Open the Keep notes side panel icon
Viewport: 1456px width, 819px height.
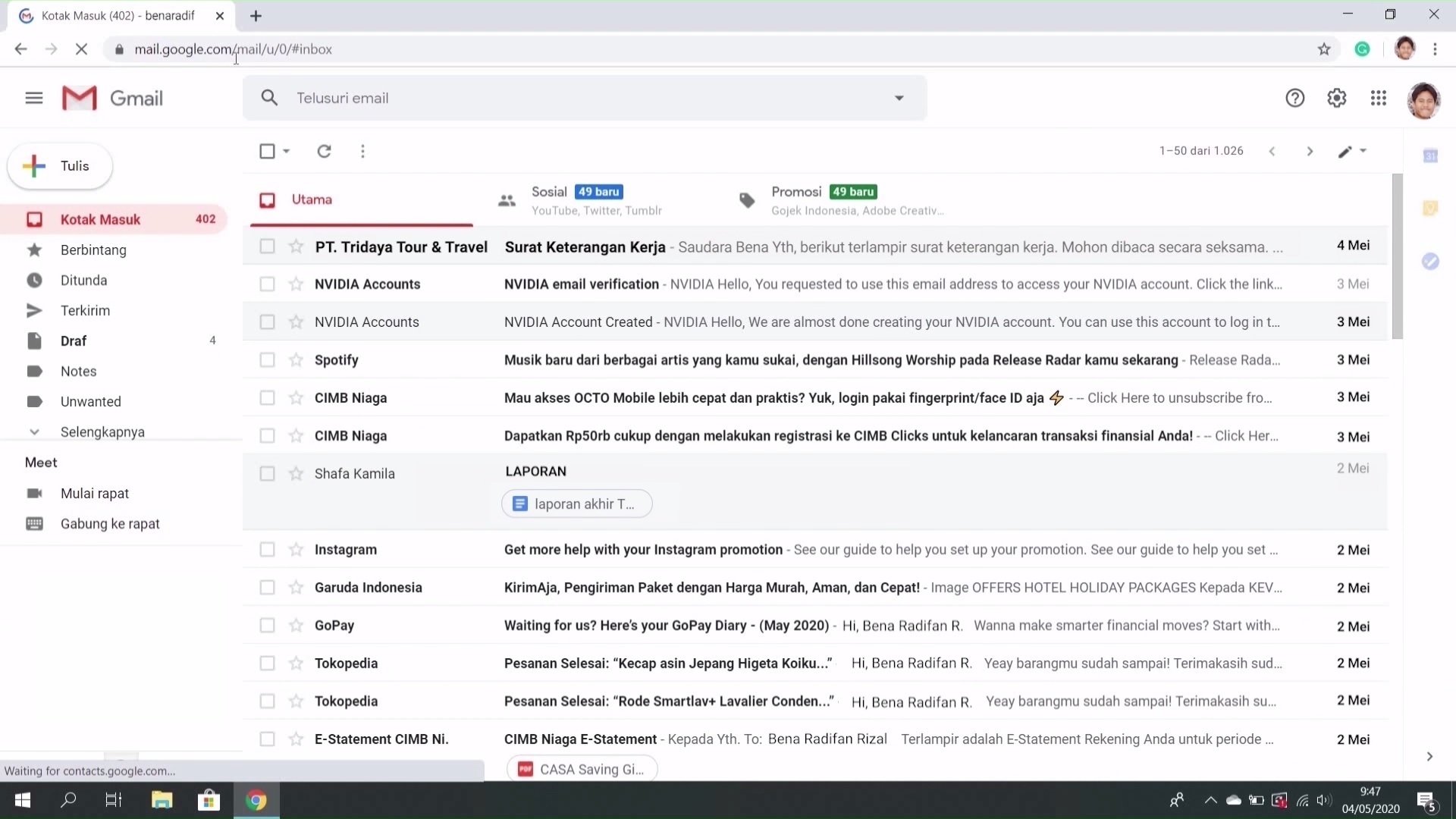pos(1430,209)
